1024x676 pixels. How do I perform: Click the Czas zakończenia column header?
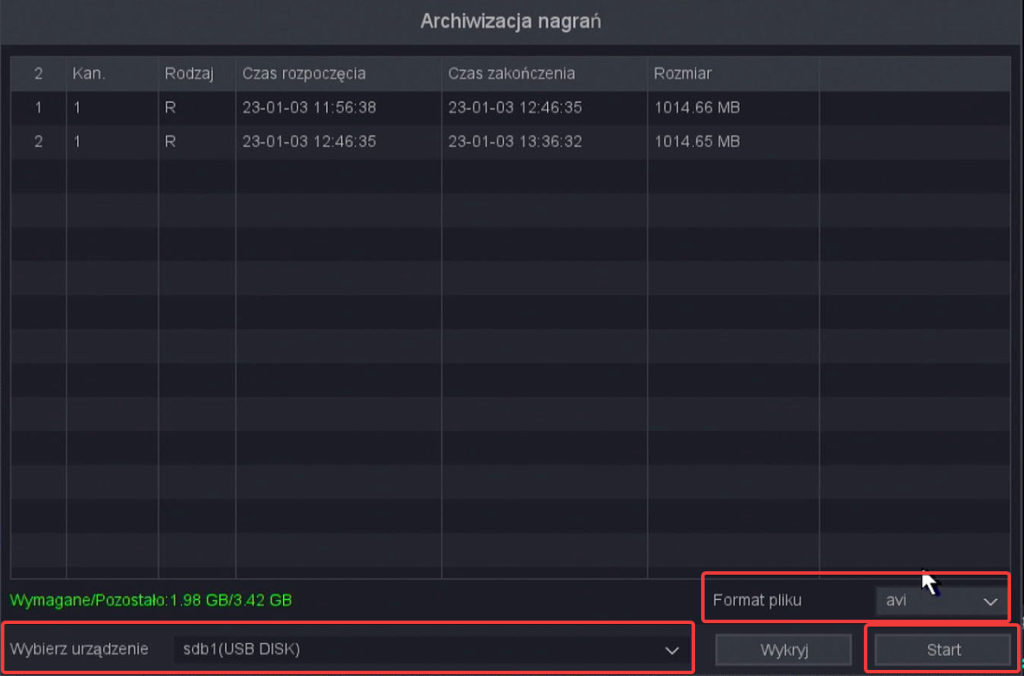[511, 74]
